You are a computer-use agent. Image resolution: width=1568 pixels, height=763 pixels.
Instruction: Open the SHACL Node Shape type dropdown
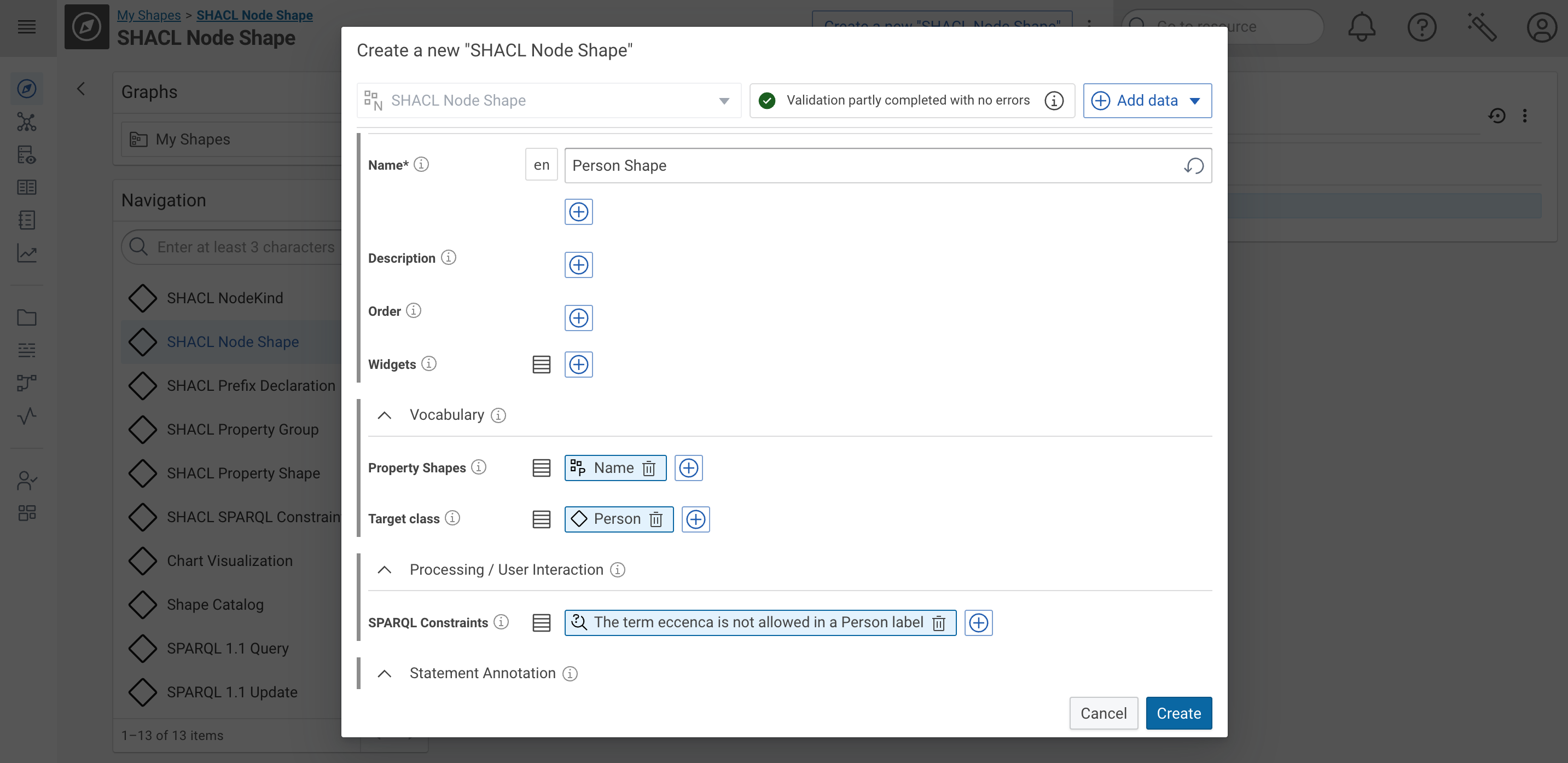tap(723, 101)
